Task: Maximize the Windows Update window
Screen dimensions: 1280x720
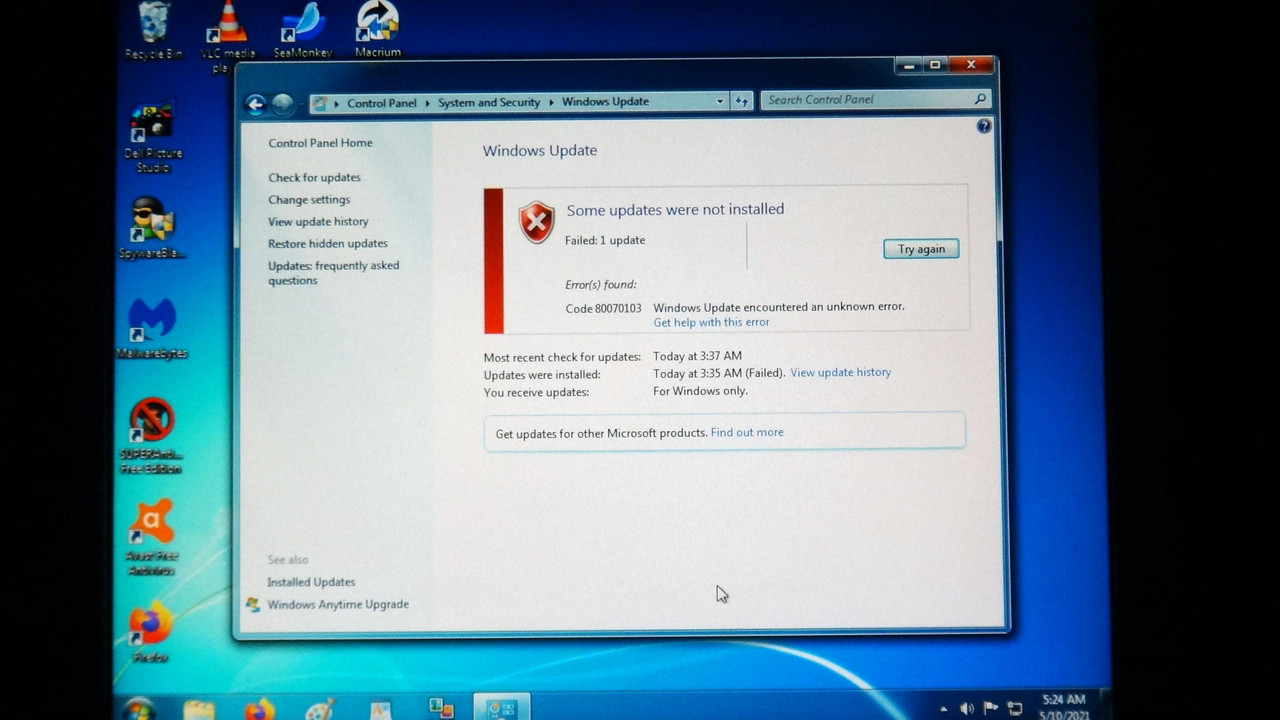Action: [935, 65]
